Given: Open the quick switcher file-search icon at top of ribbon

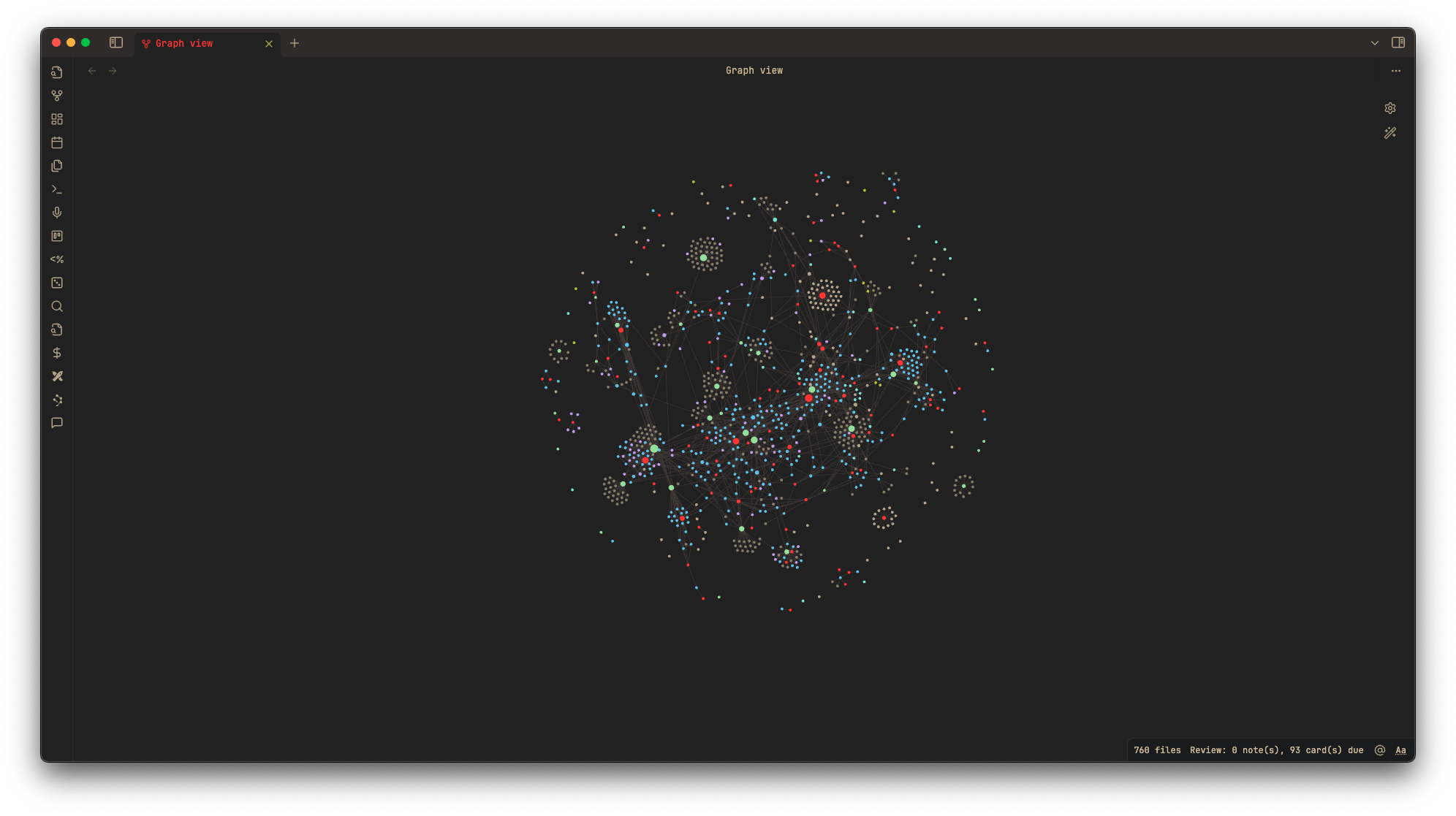Looking at the screenshot, I should pos(57,72).
